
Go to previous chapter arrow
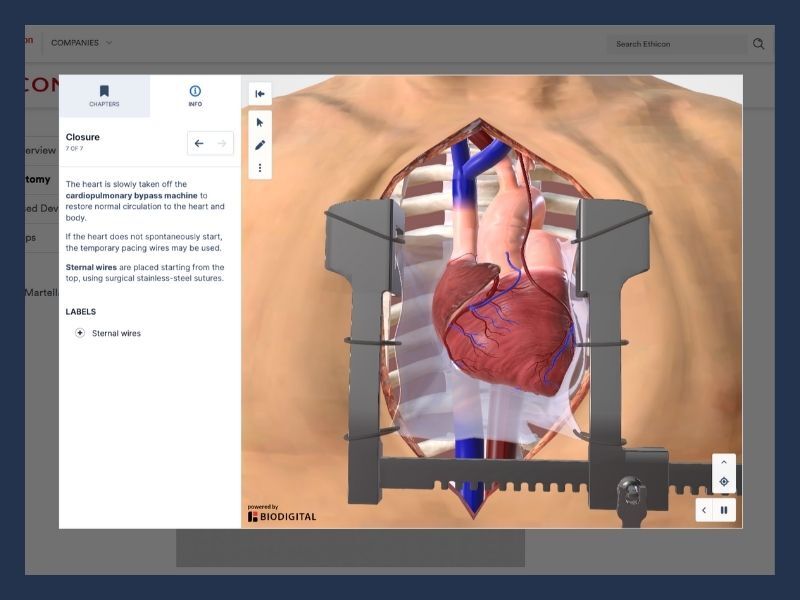coord(199,143)
